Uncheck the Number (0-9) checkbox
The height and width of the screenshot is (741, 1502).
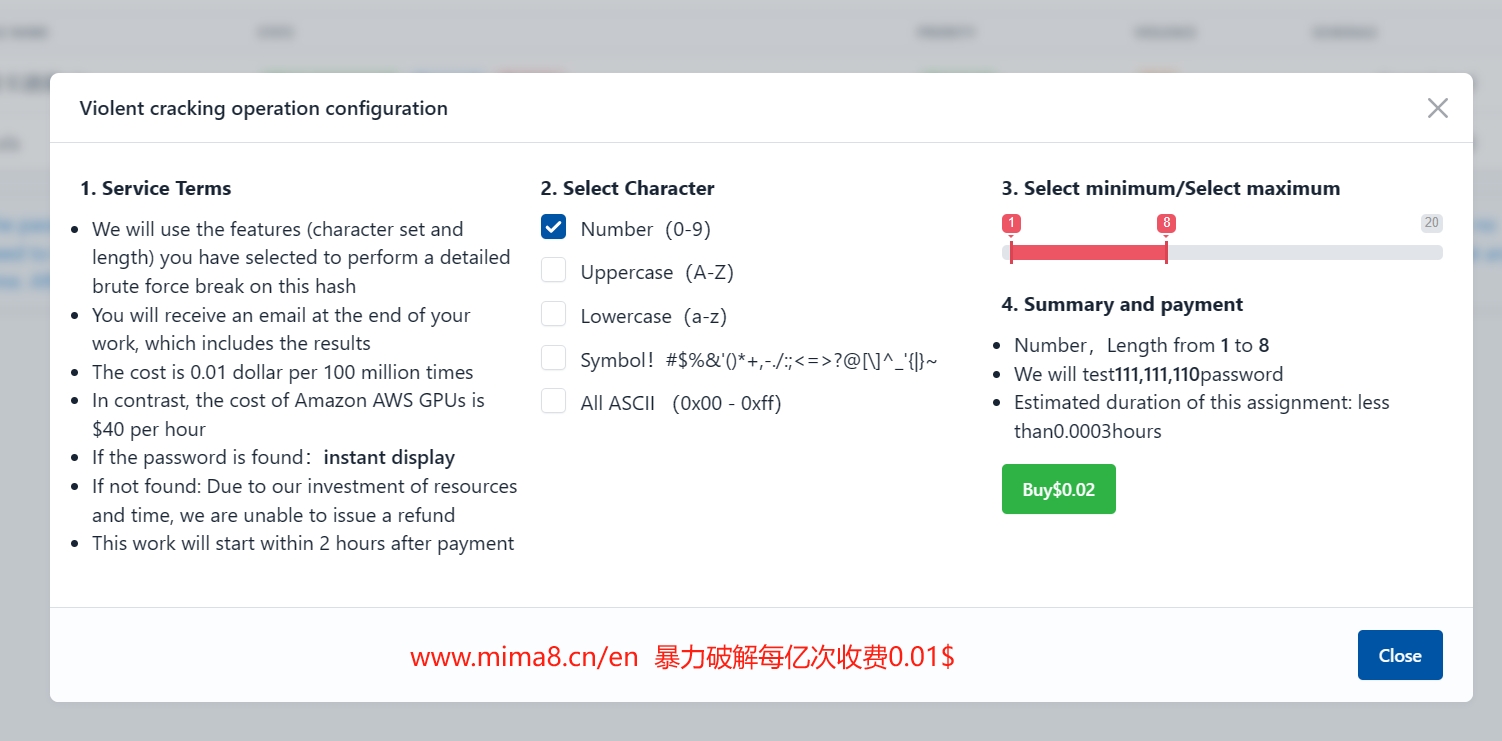(554, 228)
